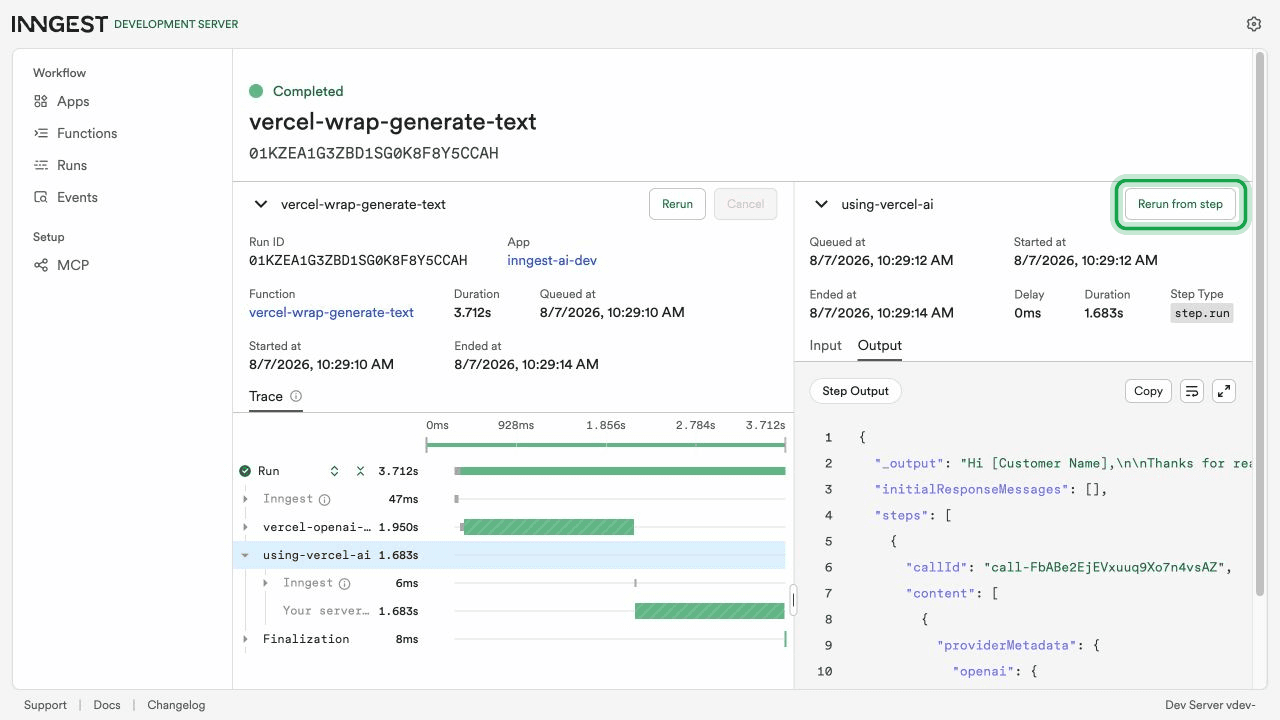
Task: Open the output in fullscreen view
Action: (x=1224, y=391)
